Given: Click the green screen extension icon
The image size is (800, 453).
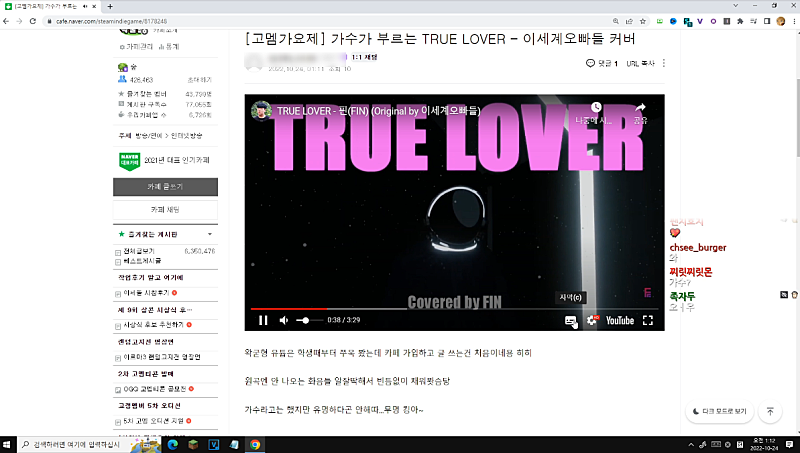Looking at the screenshot, I should tap(660, 21).
